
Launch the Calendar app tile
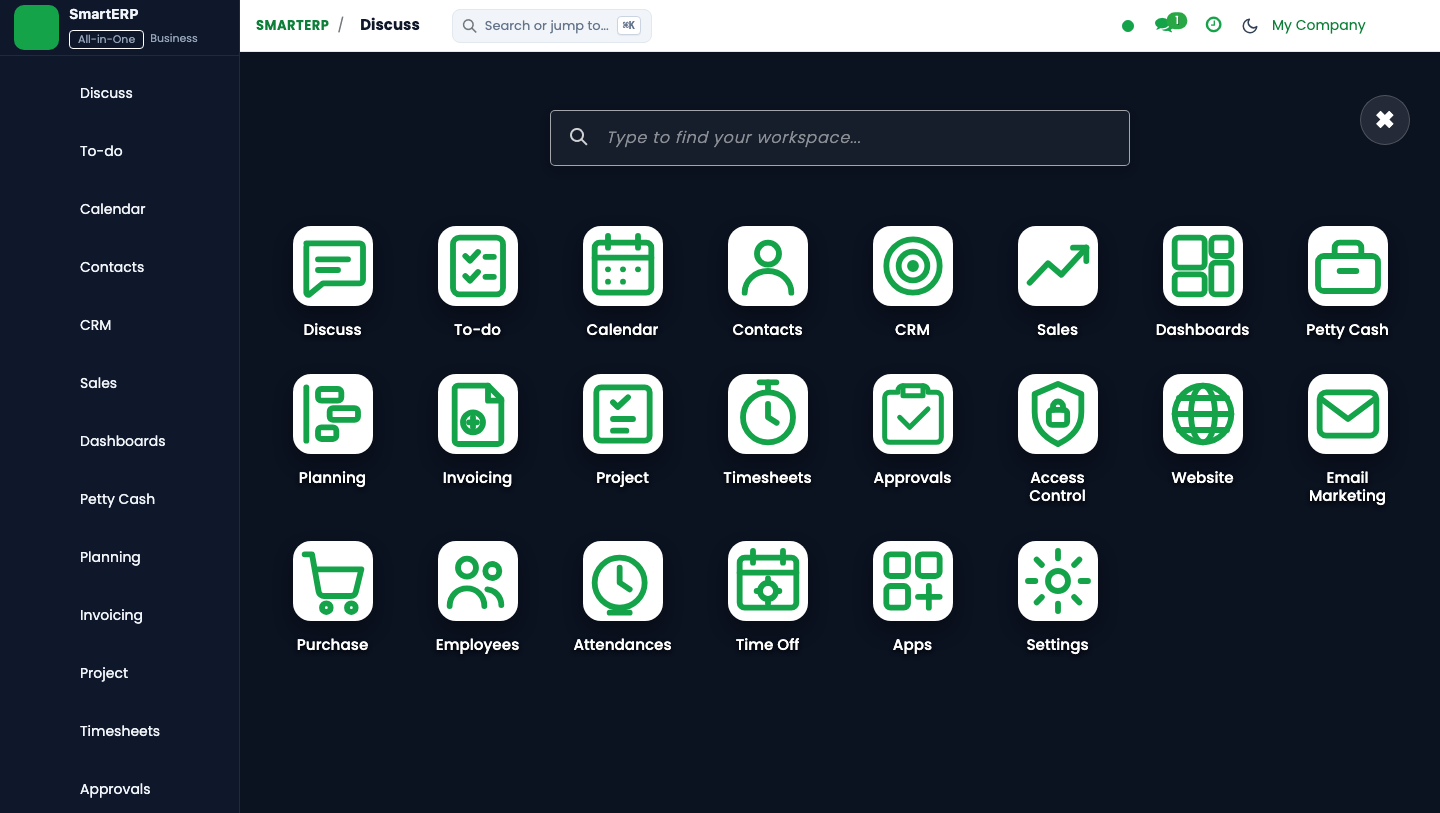pos(623,266)
